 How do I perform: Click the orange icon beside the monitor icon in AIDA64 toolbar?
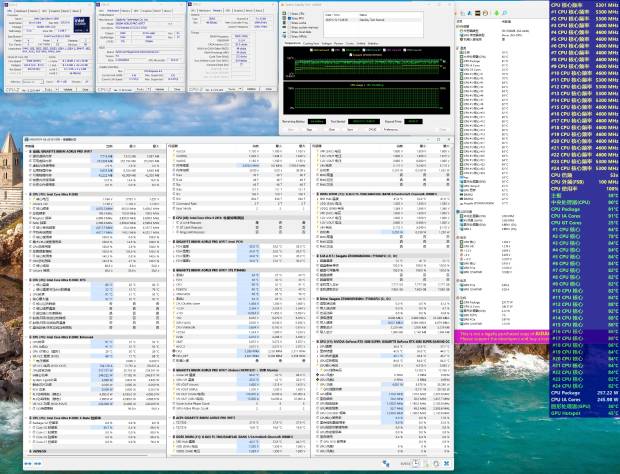485,13
